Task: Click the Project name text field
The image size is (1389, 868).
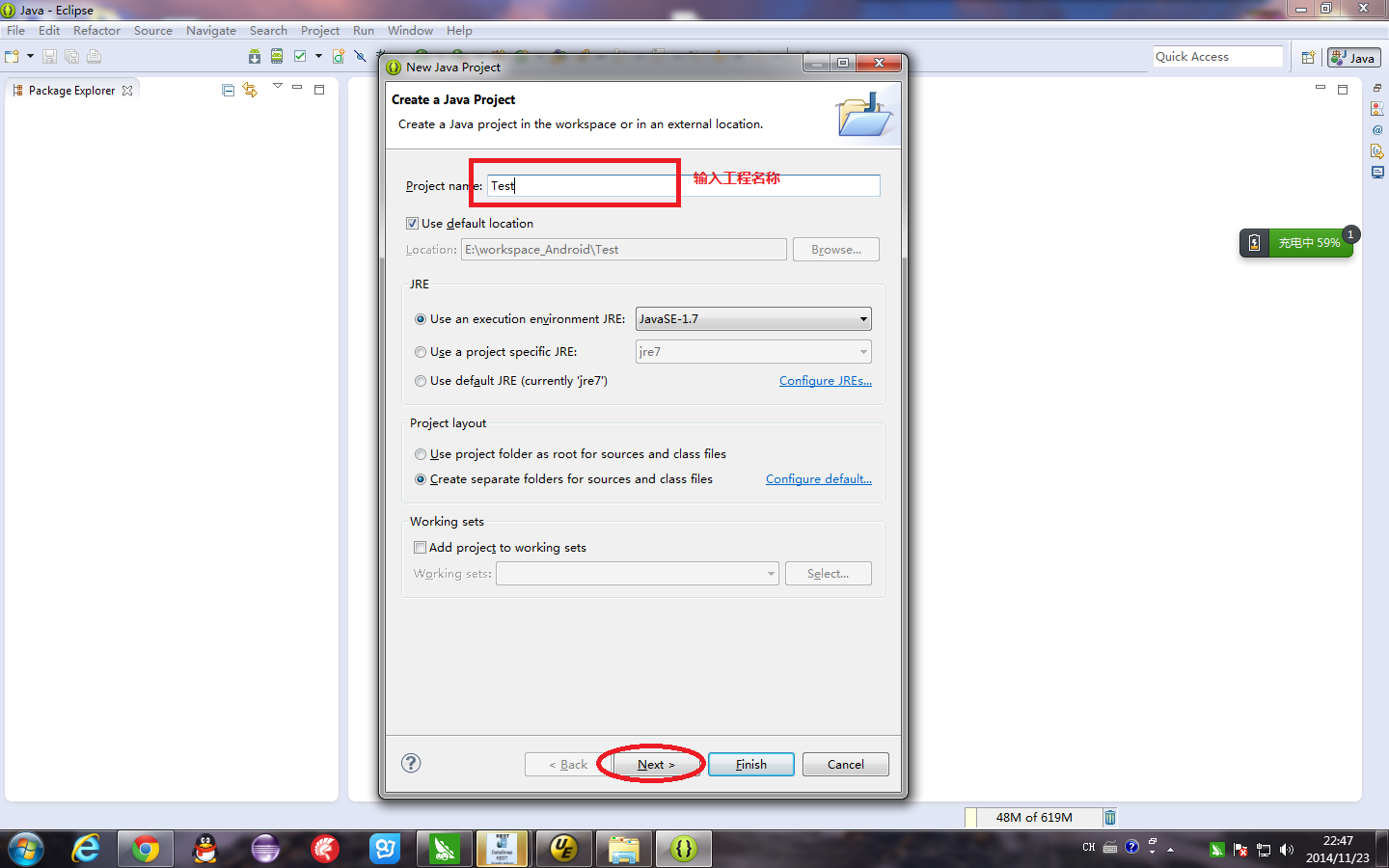Action: click(683, 185)
